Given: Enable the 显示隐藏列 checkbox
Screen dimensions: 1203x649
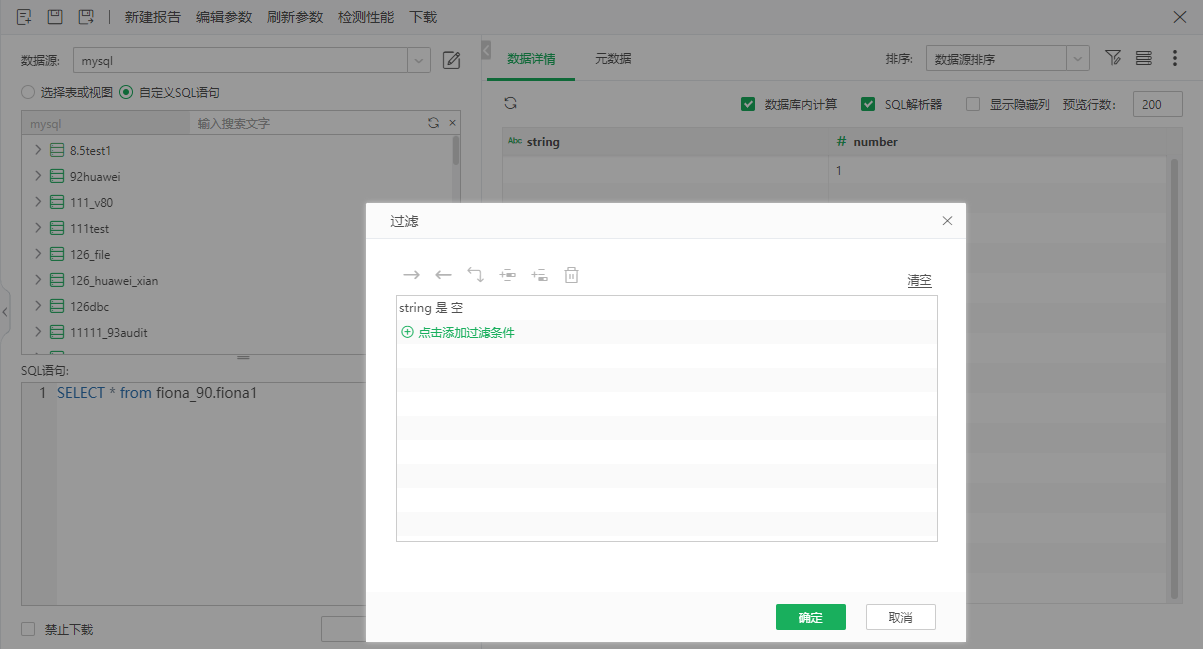Looking at the screenshot, I should [x=973, y=104].
